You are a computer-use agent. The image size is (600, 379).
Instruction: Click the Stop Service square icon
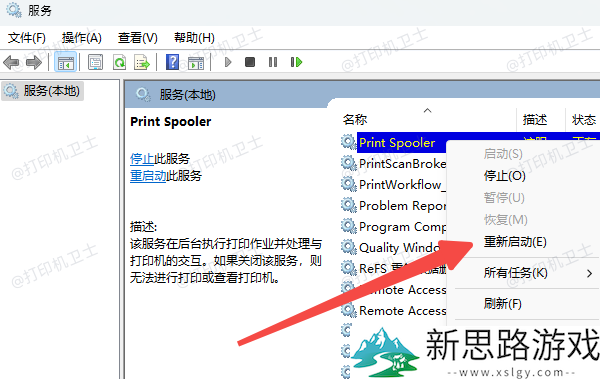click(x=250, y=62)
